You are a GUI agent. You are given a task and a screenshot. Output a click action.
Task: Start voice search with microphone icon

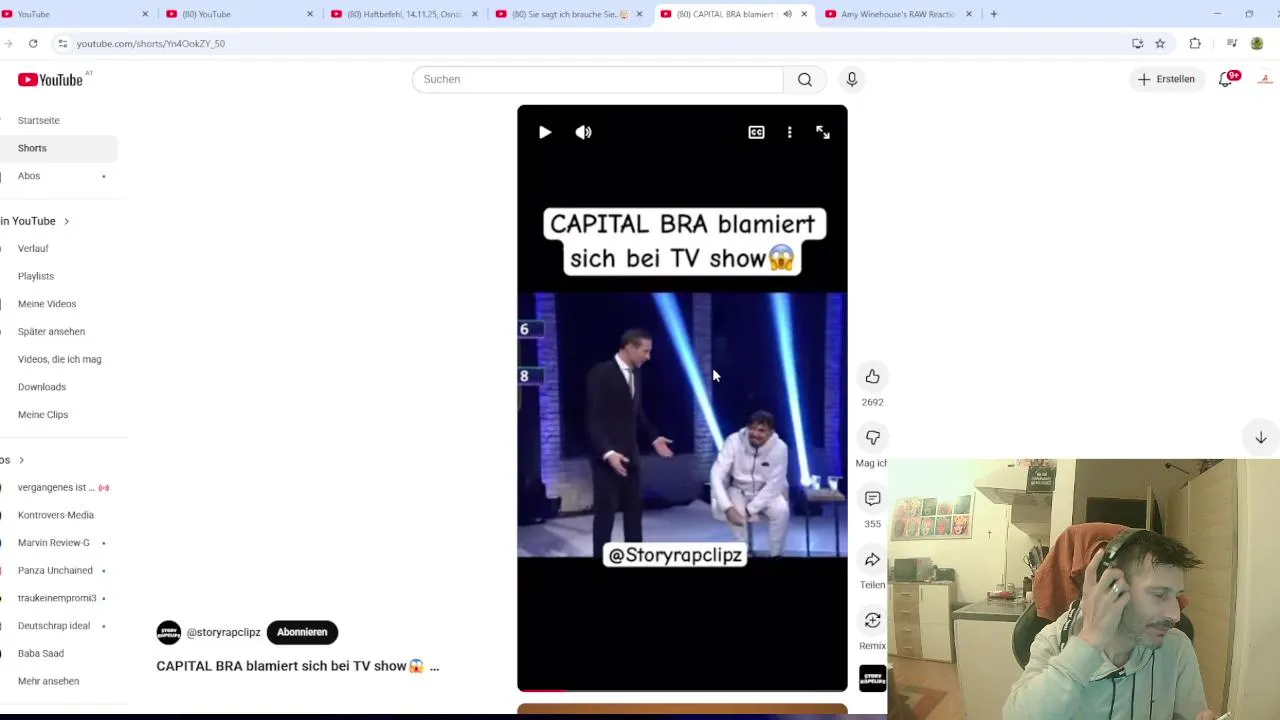click(x=852, y=79)
